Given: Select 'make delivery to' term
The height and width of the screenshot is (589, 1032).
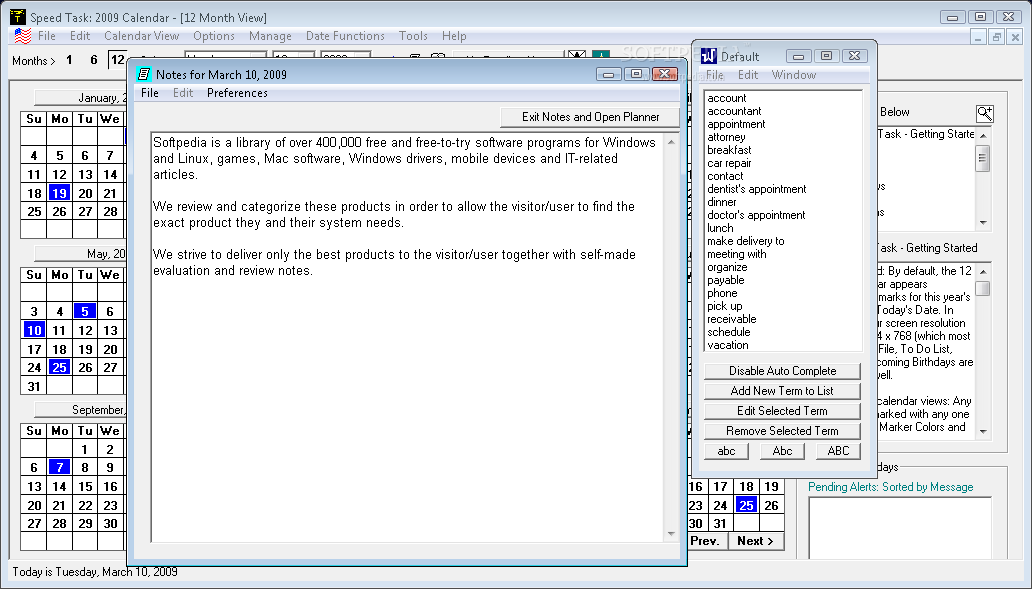Looking at the screenshot, I should 746,241.
